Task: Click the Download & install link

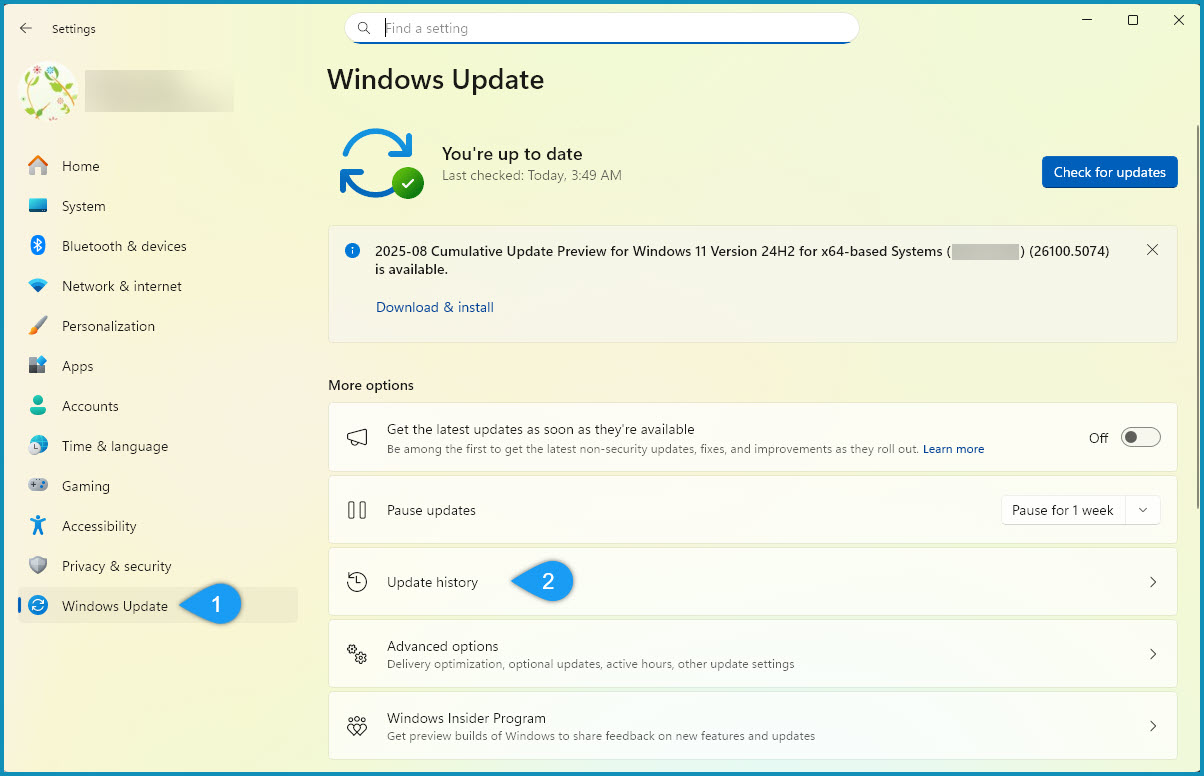Action: click(x=434, y=307)
